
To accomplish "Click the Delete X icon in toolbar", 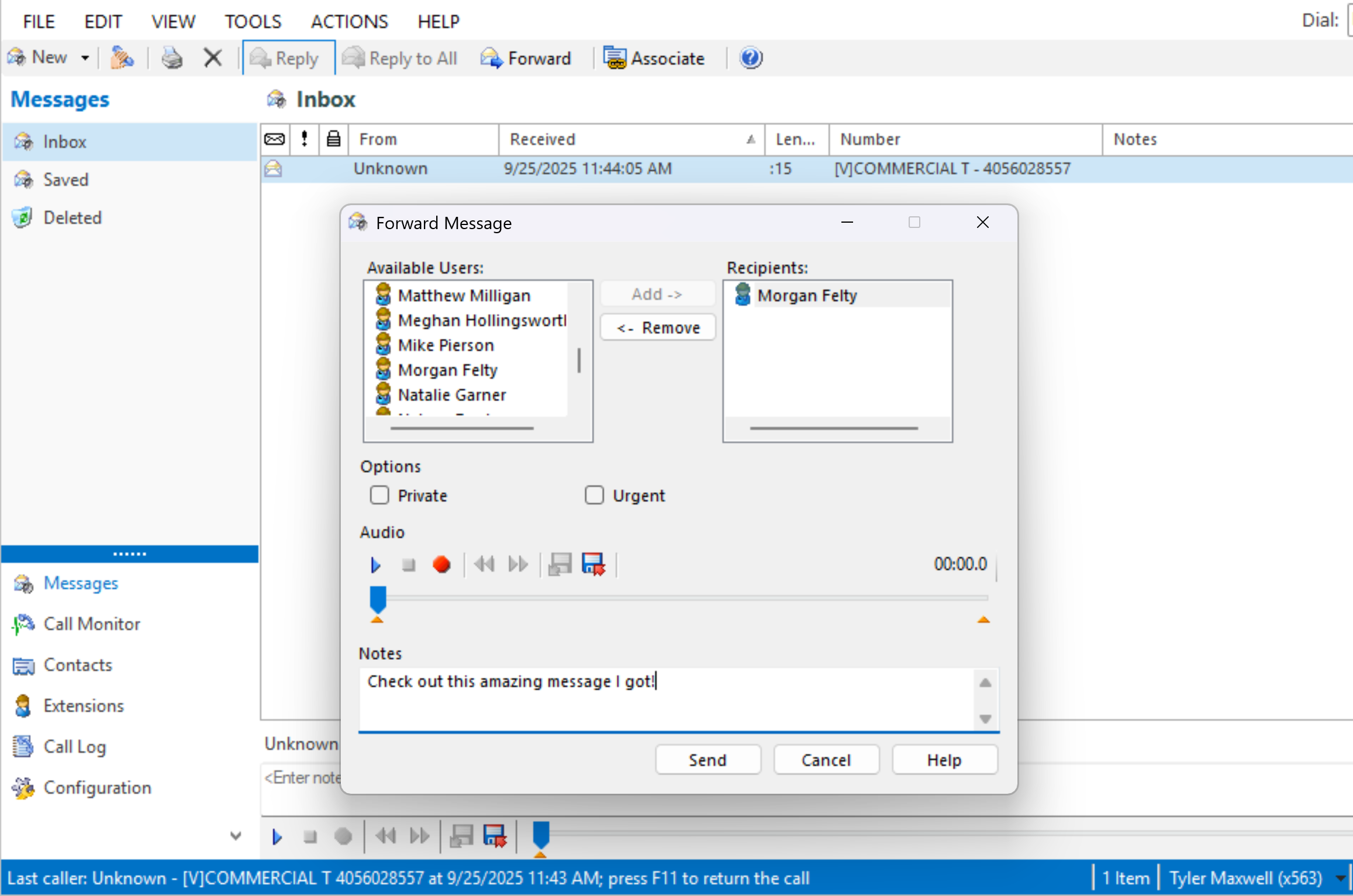I will [x=213, y=58].
